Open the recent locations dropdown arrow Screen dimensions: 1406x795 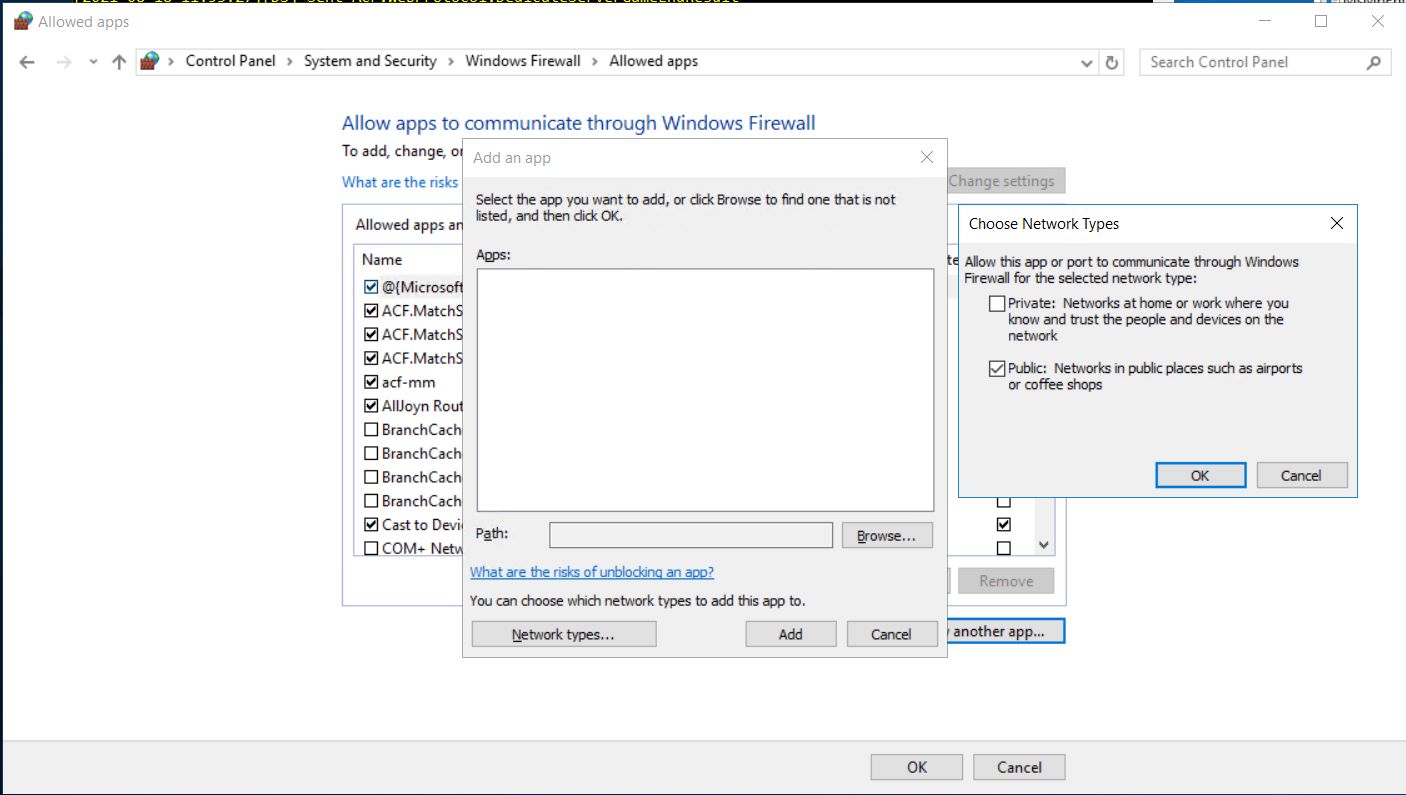pyautogui.click(x=93, y=62)
